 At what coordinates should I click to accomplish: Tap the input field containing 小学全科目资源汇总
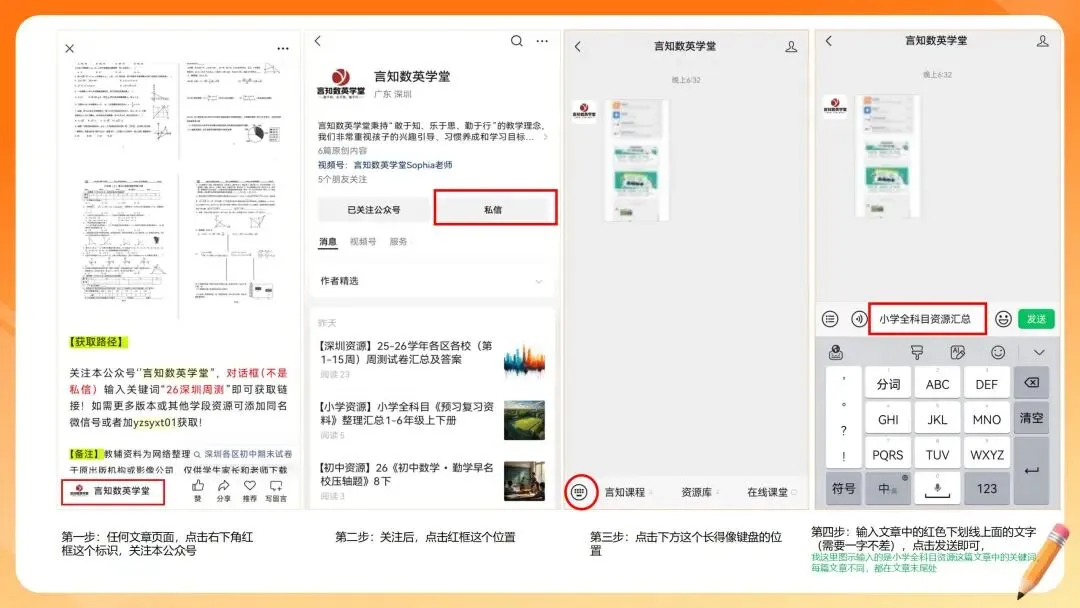[x=927, y=319]
